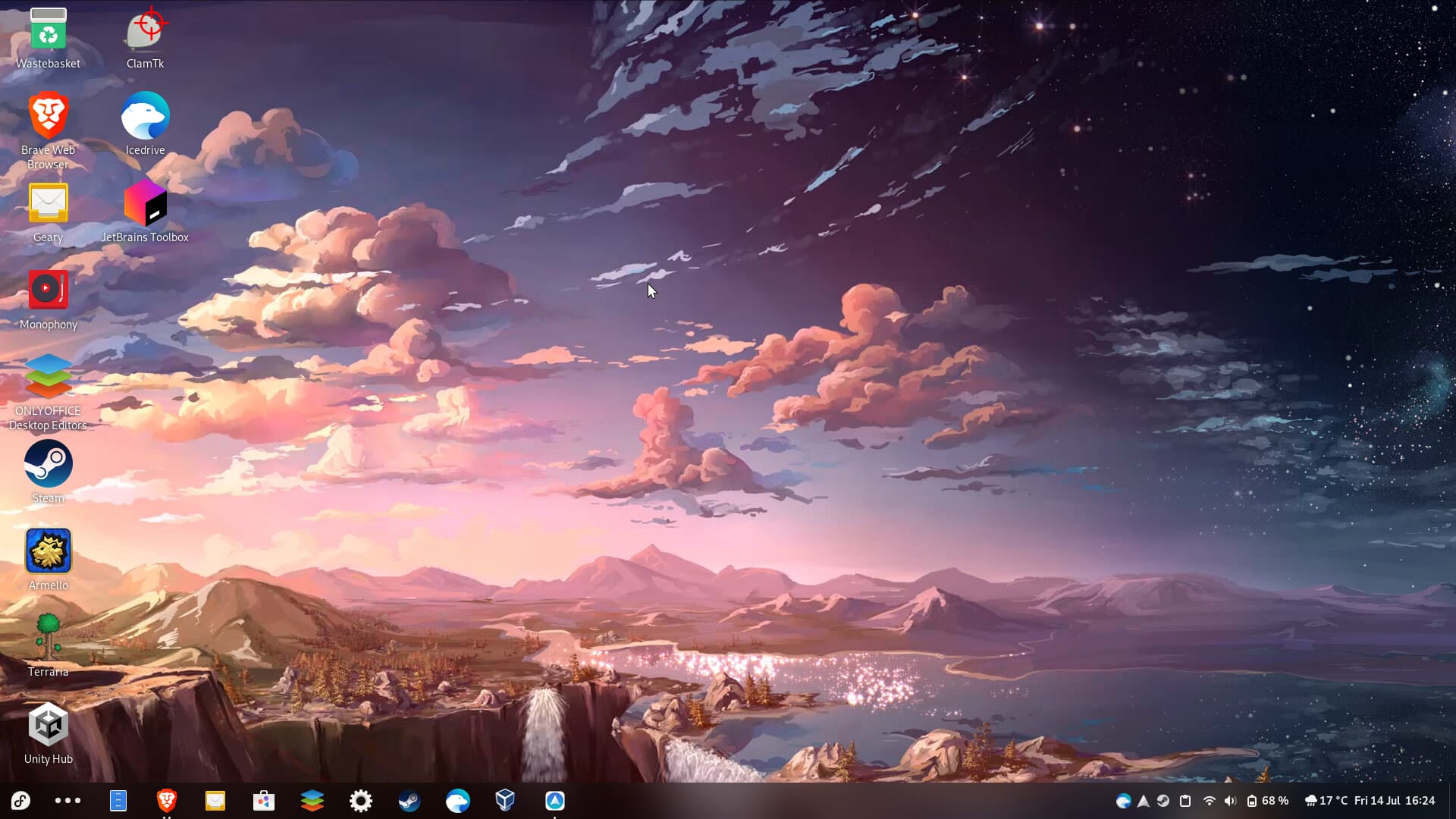1456x819 pixels.
Task: Open the Steam tray indicator
Action: point(1163,801)
